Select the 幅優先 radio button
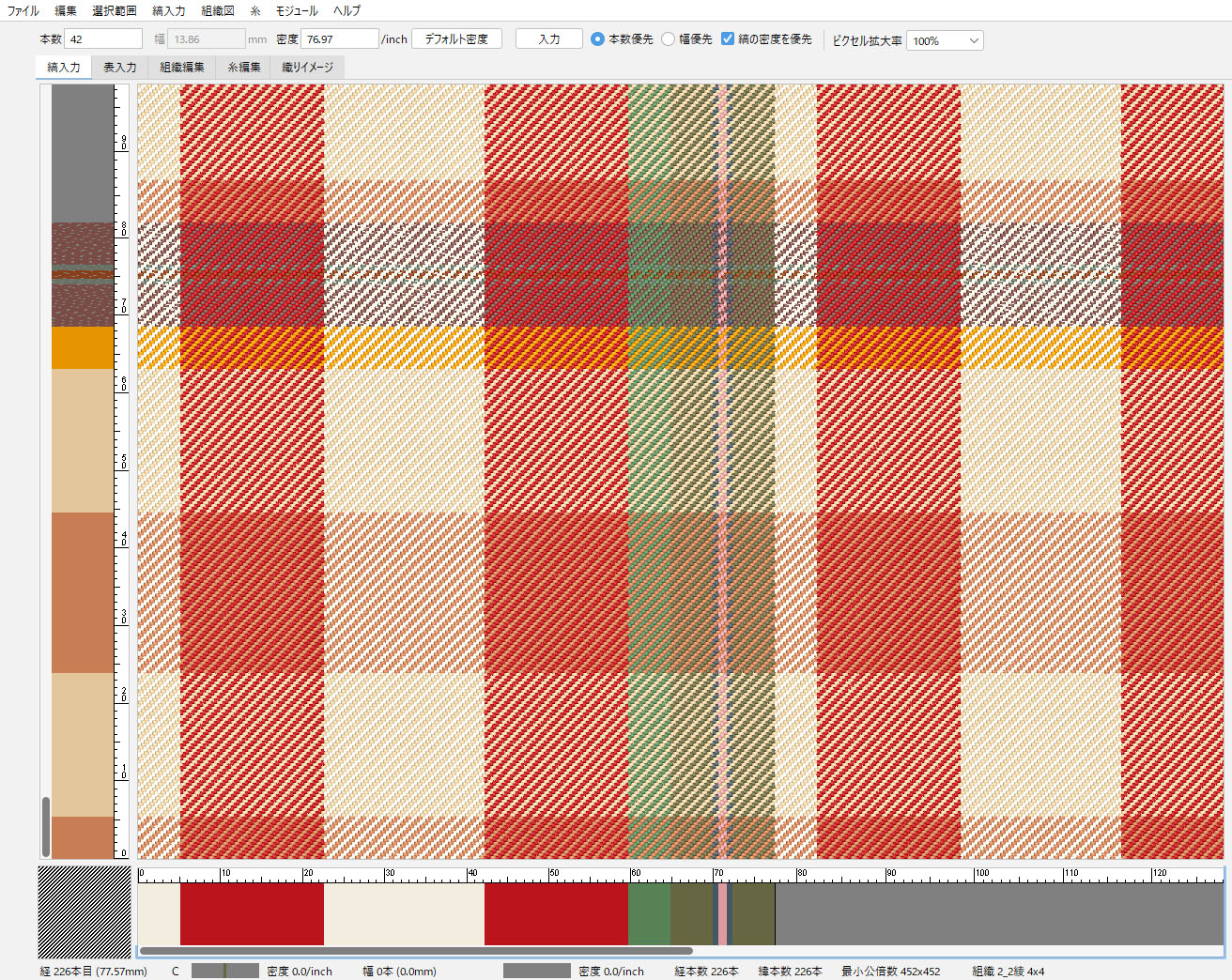 click(669, 39)
